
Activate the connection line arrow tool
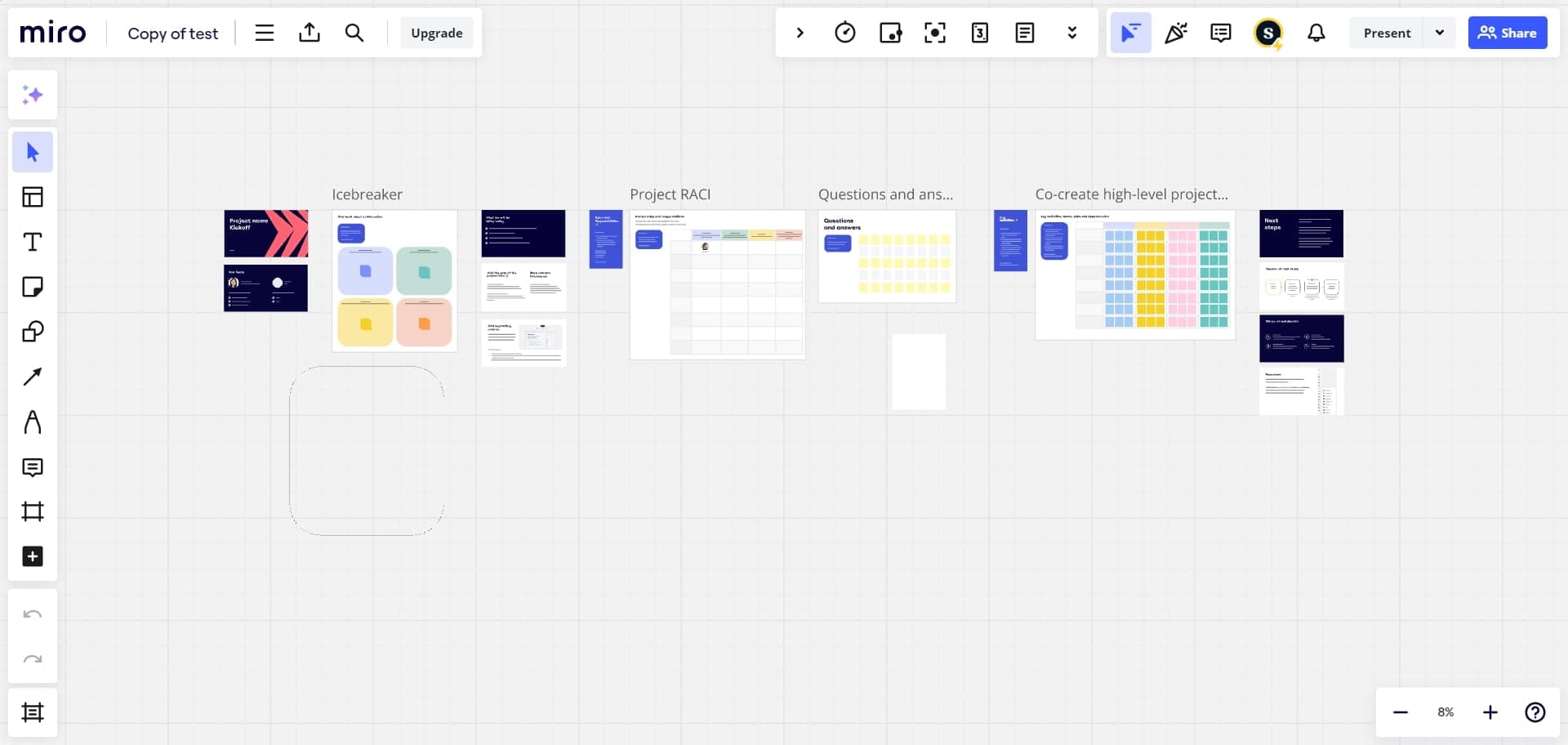point(33,377)
